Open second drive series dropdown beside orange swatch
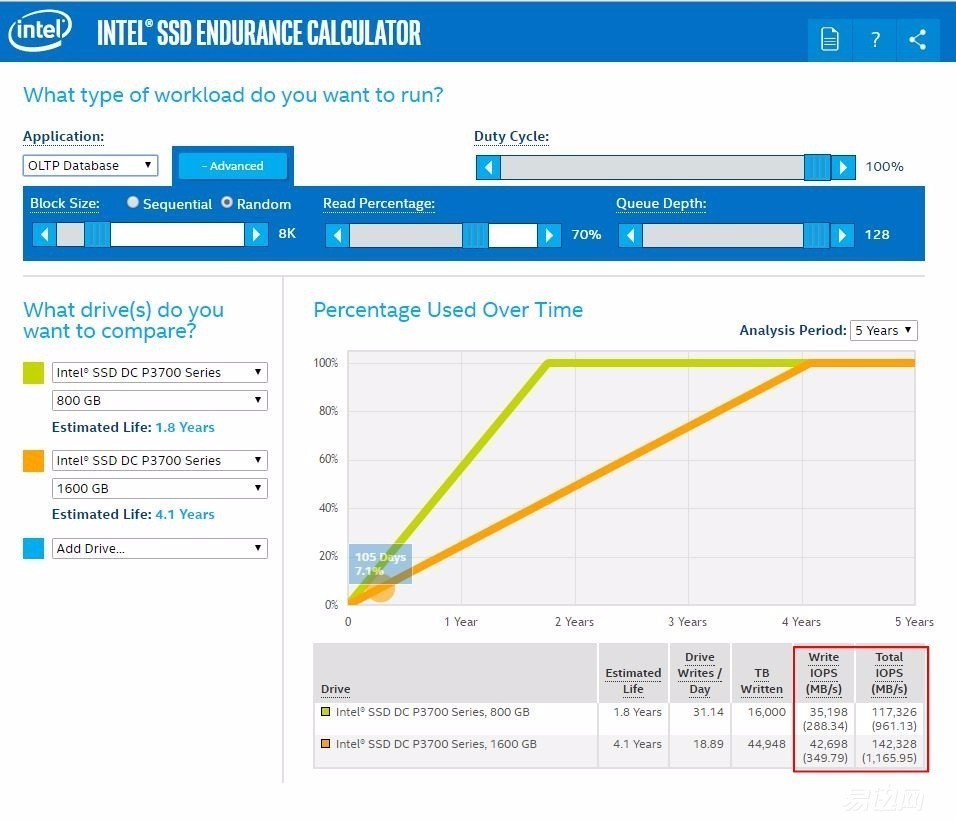 [160, 460]
